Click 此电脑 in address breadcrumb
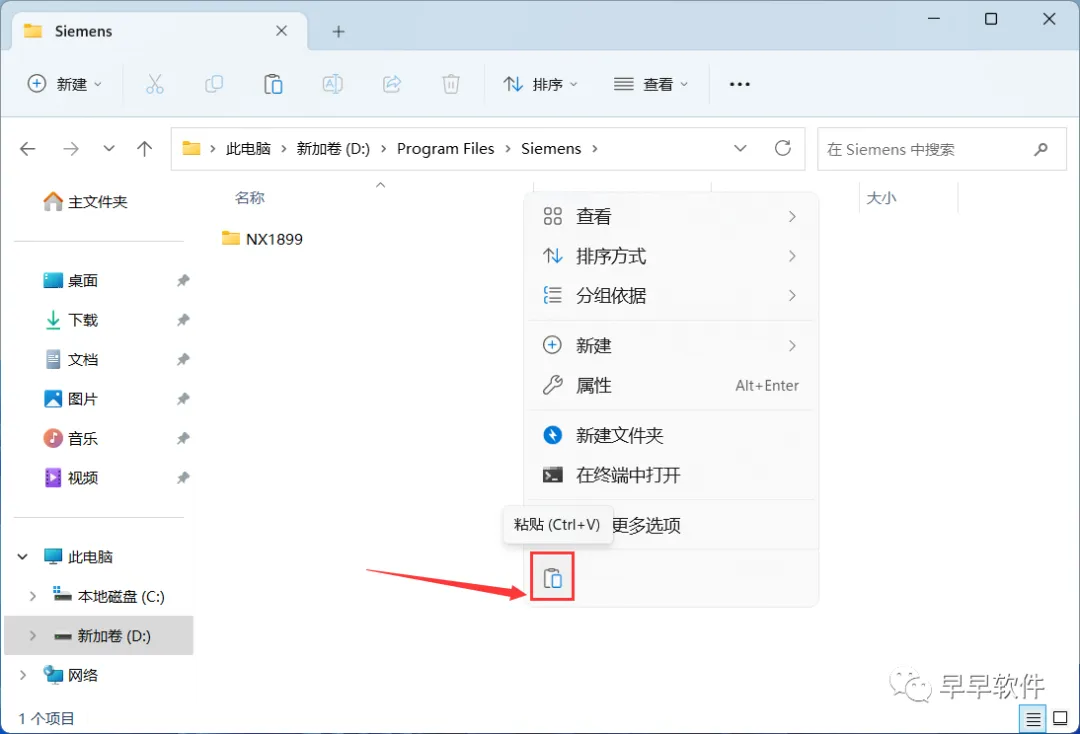The height and width of the screenshot is (734, 1080). 248,149
